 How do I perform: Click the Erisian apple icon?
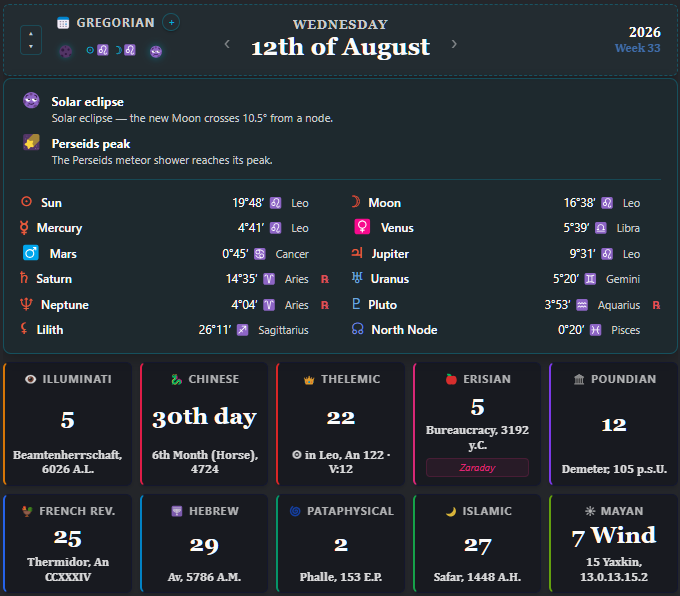(x=451, y=379)
